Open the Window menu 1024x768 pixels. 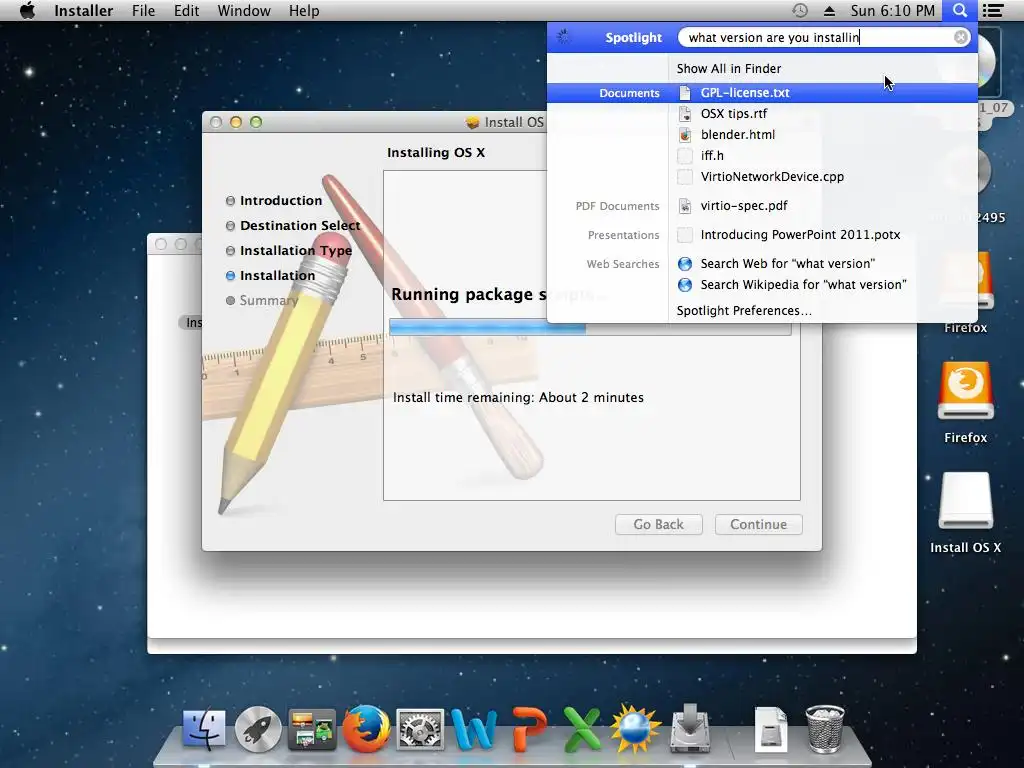[244, 10]
